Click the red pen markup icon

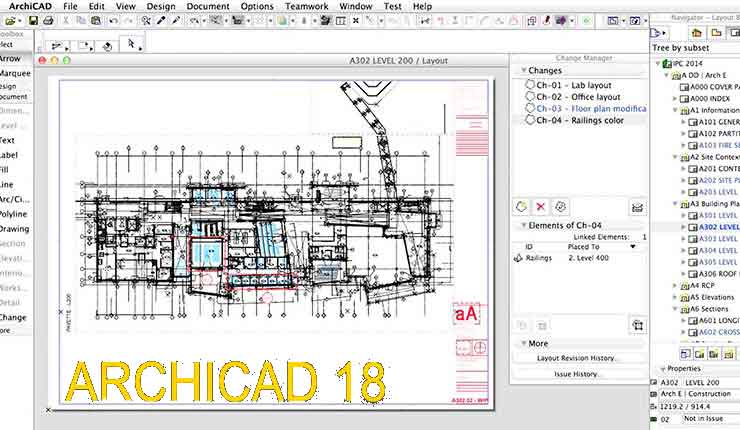point(547,21)
